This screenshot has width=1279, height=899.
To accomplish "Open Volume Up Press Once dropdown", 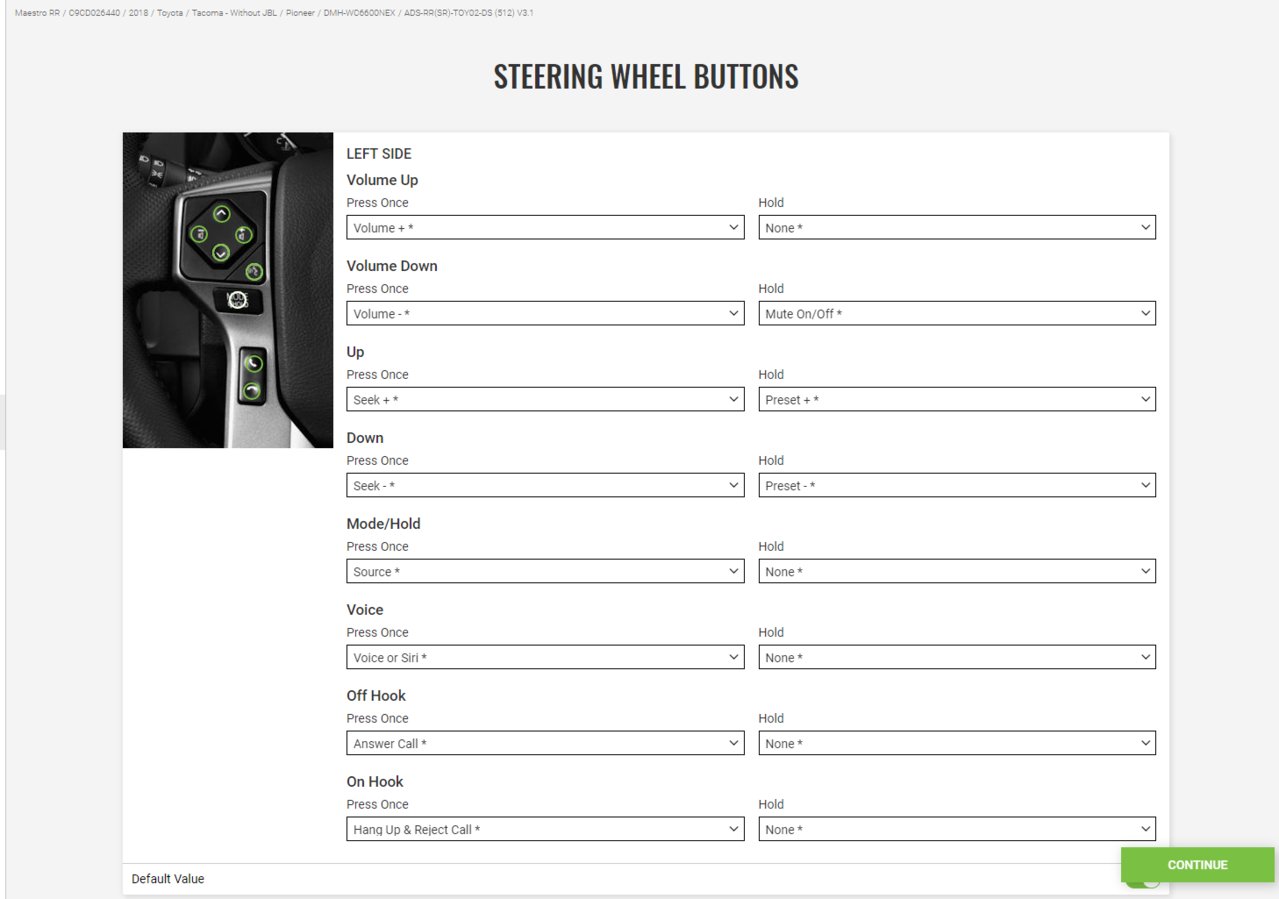I will [545, 228].
